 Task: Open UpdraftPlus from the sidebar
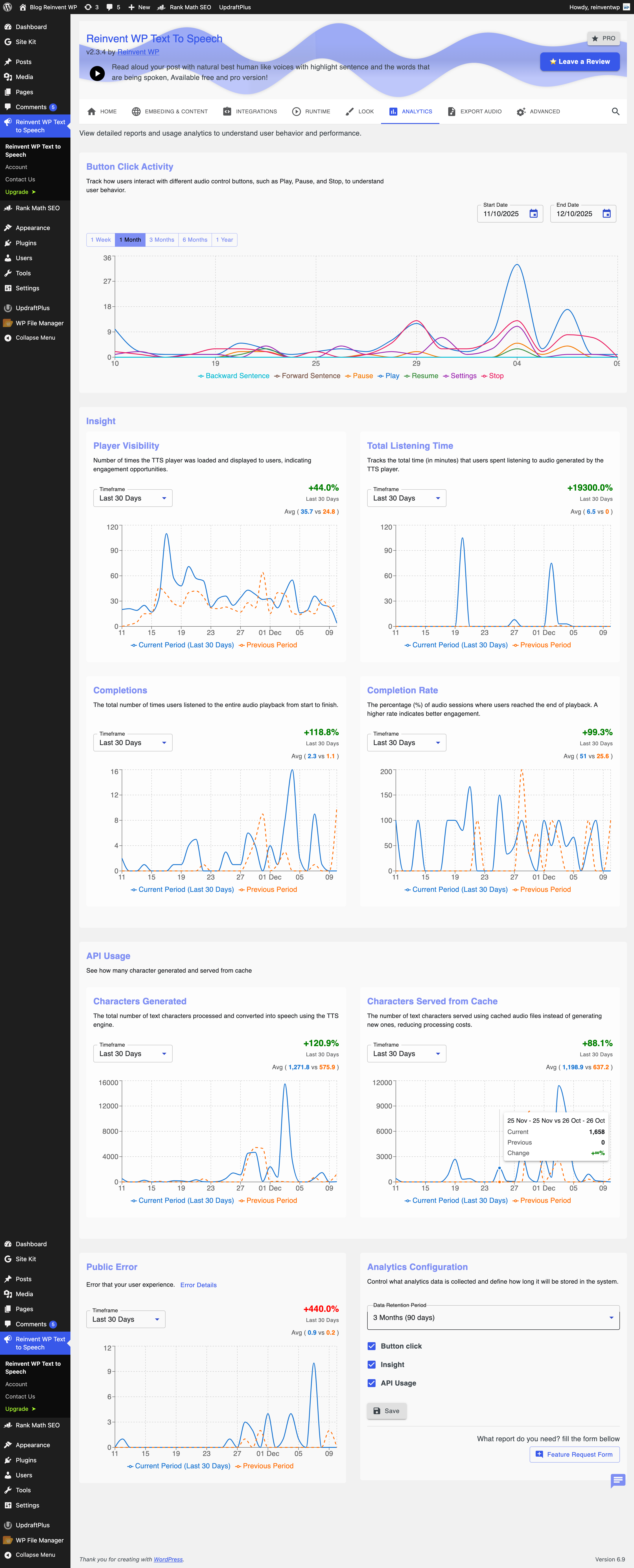32,307
